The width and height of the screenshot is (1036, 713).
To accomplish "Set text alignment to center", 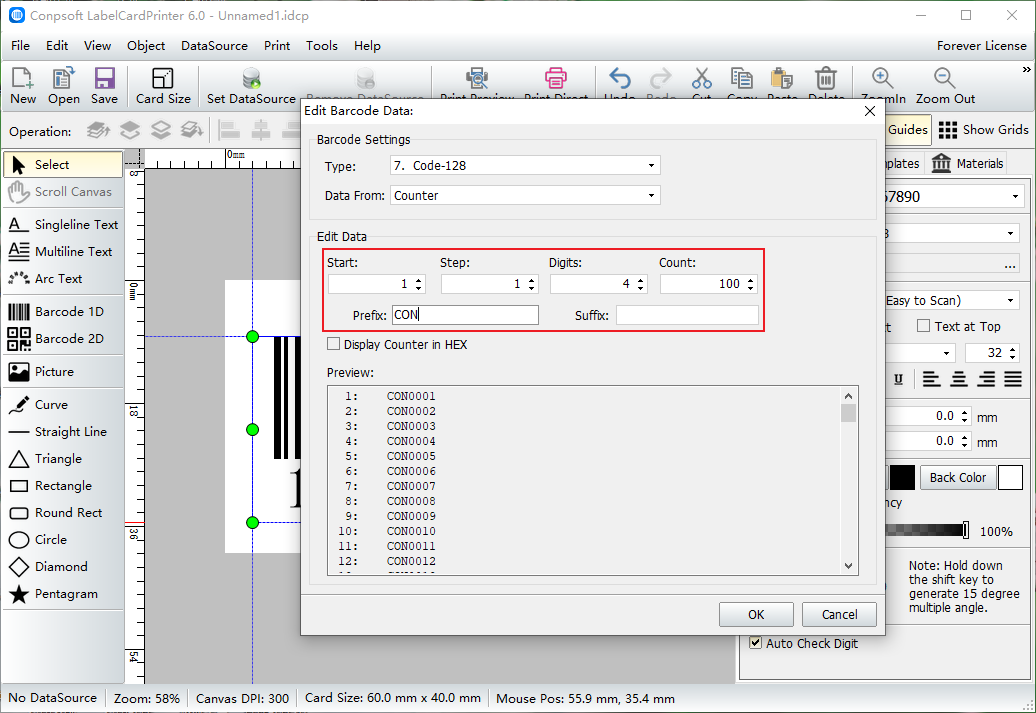I will coord(959,379).
